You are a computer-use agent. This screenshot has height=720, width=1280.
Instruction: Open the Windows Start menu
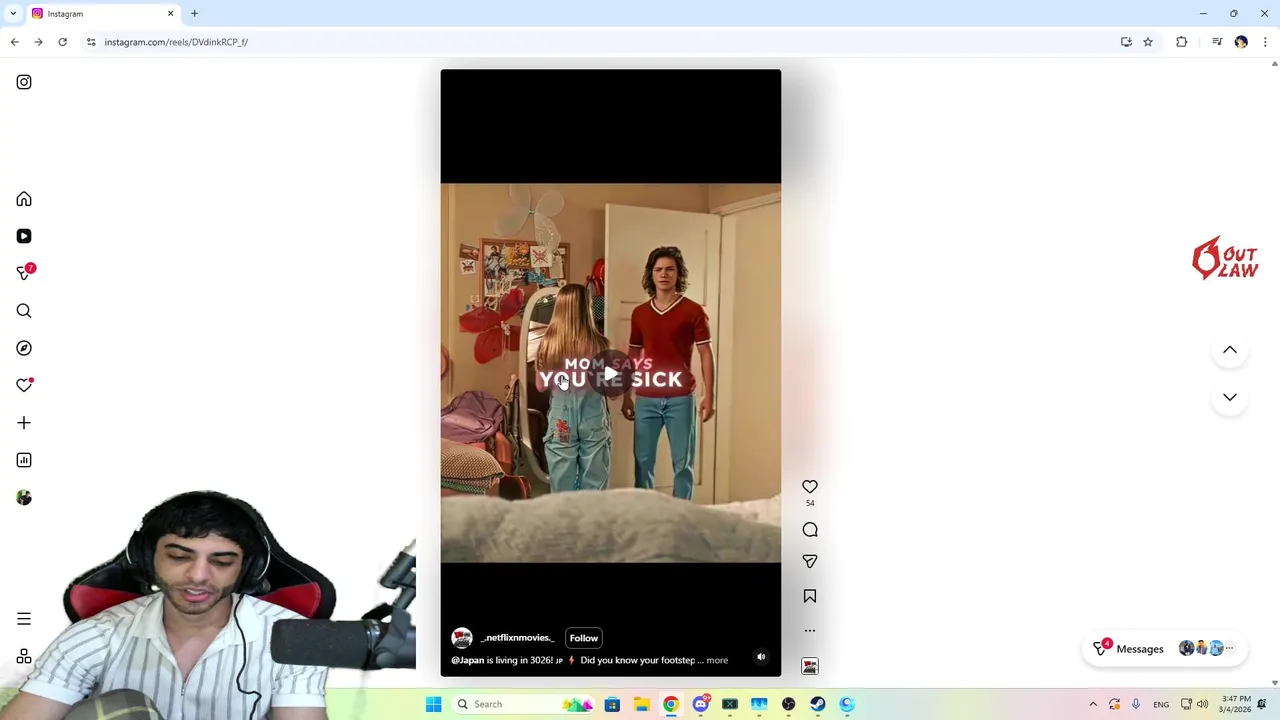click(x=433, y=704)
